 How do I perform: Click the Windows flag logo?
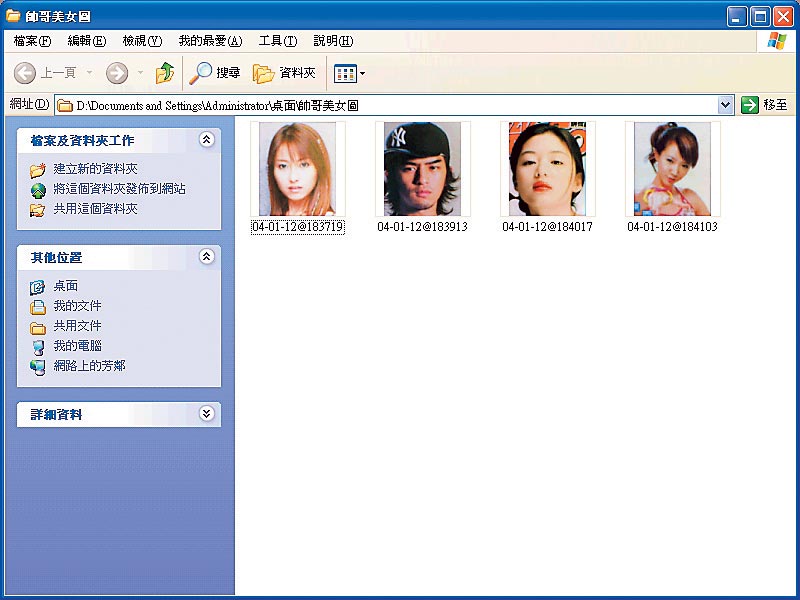[777, 41]
